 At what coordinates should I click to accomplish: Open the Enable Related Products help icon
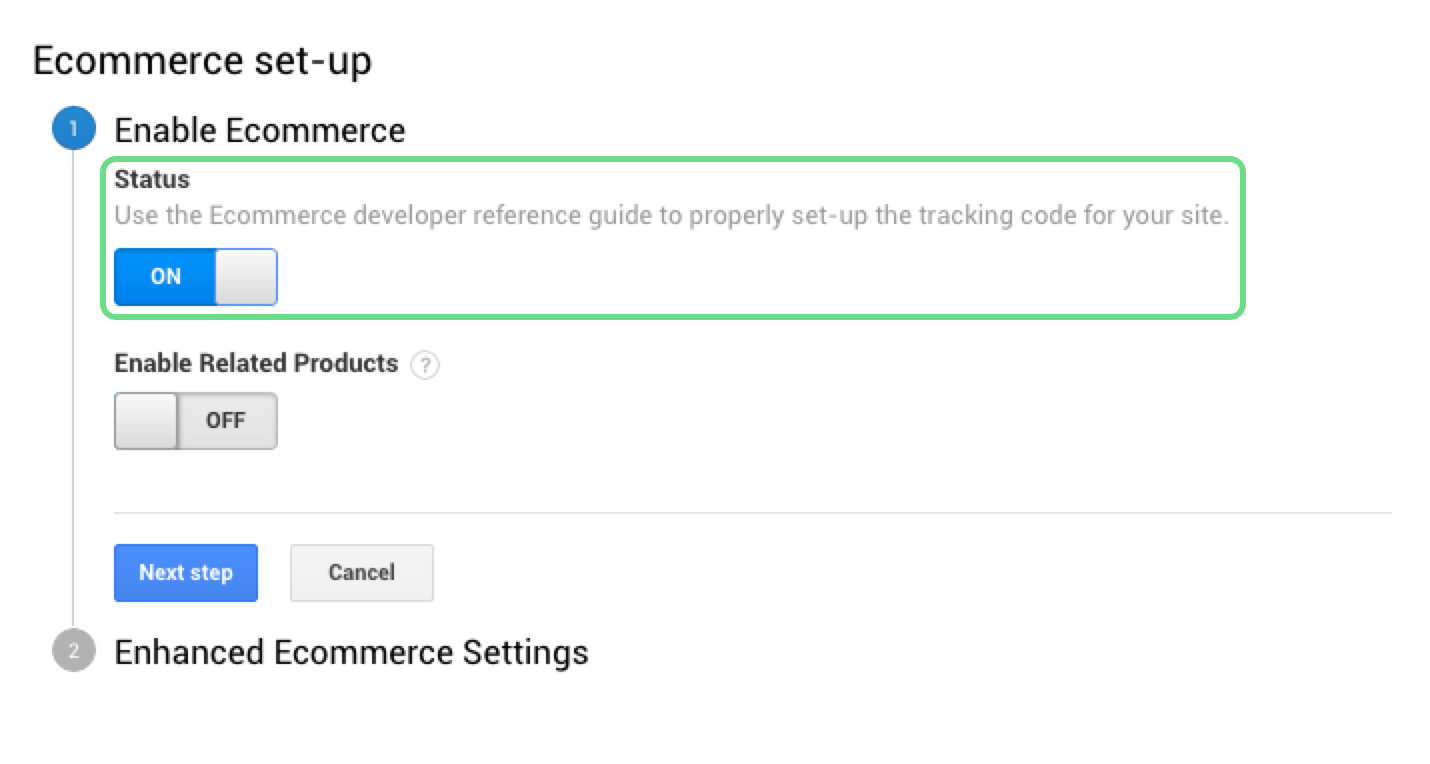426,365
